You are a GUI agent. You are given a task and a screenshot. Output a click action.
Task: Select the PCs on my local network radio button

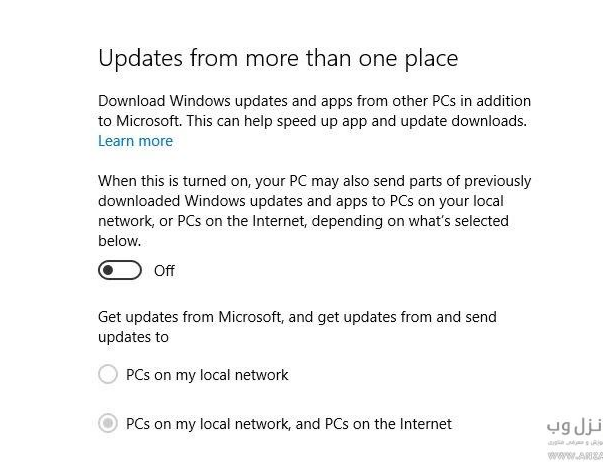coord(108,374)
